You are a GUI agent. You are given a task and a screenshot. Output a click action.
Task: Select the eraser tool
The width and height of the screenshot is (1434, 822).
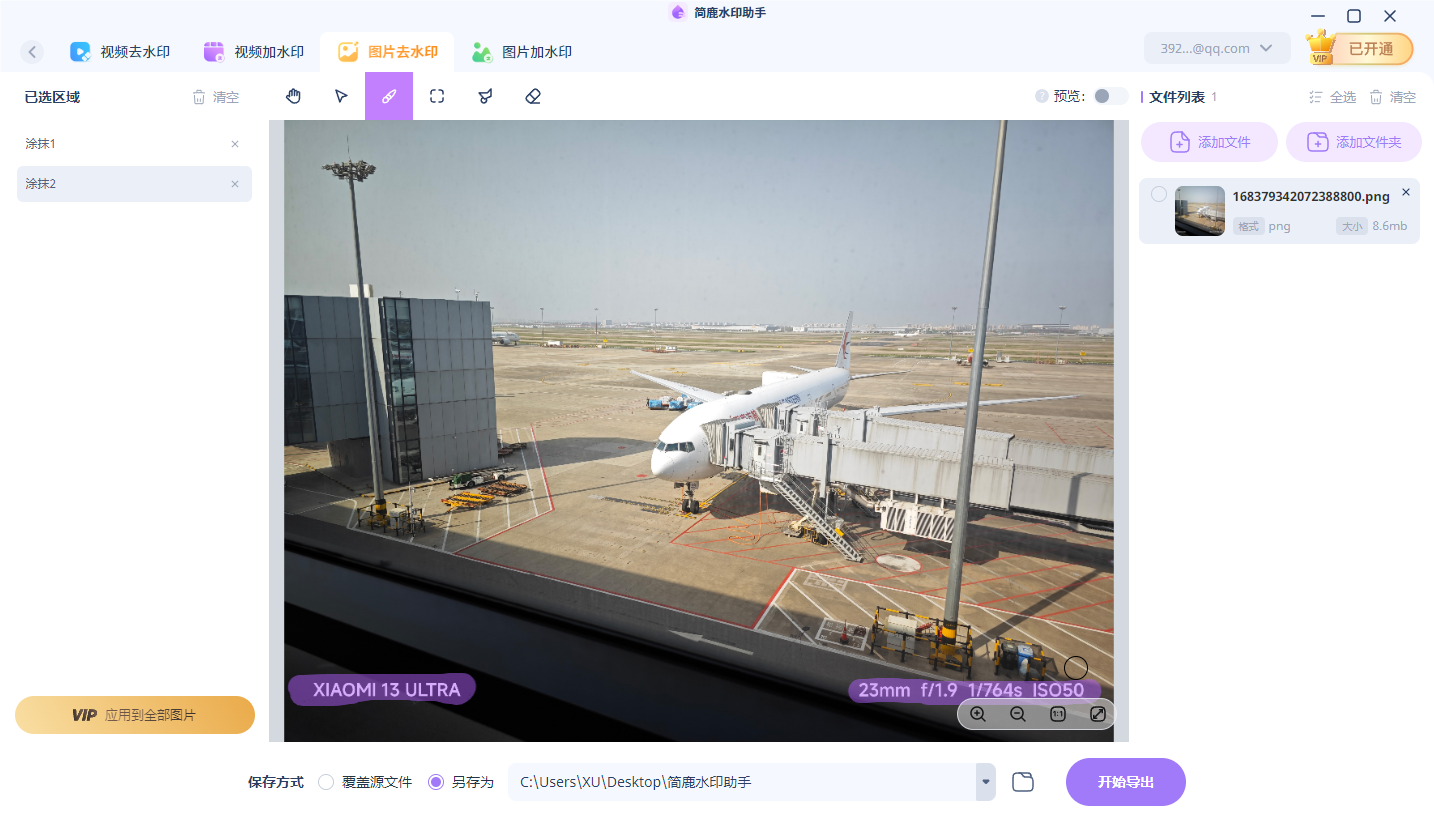coord(533,96)
